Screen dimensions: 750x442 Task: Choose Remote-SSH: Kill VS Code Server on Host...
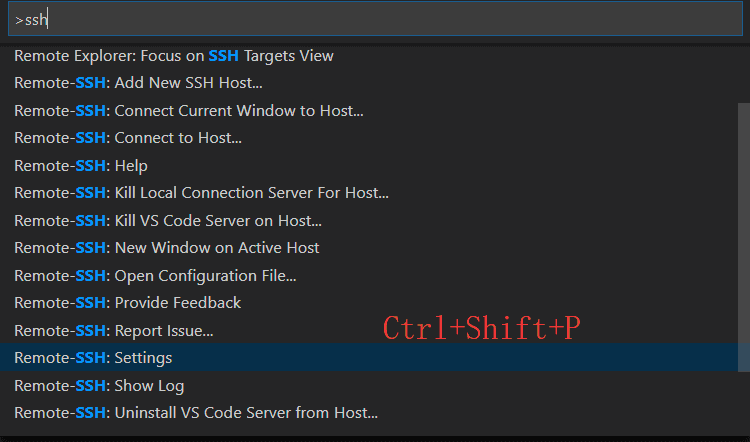(369, 221)
